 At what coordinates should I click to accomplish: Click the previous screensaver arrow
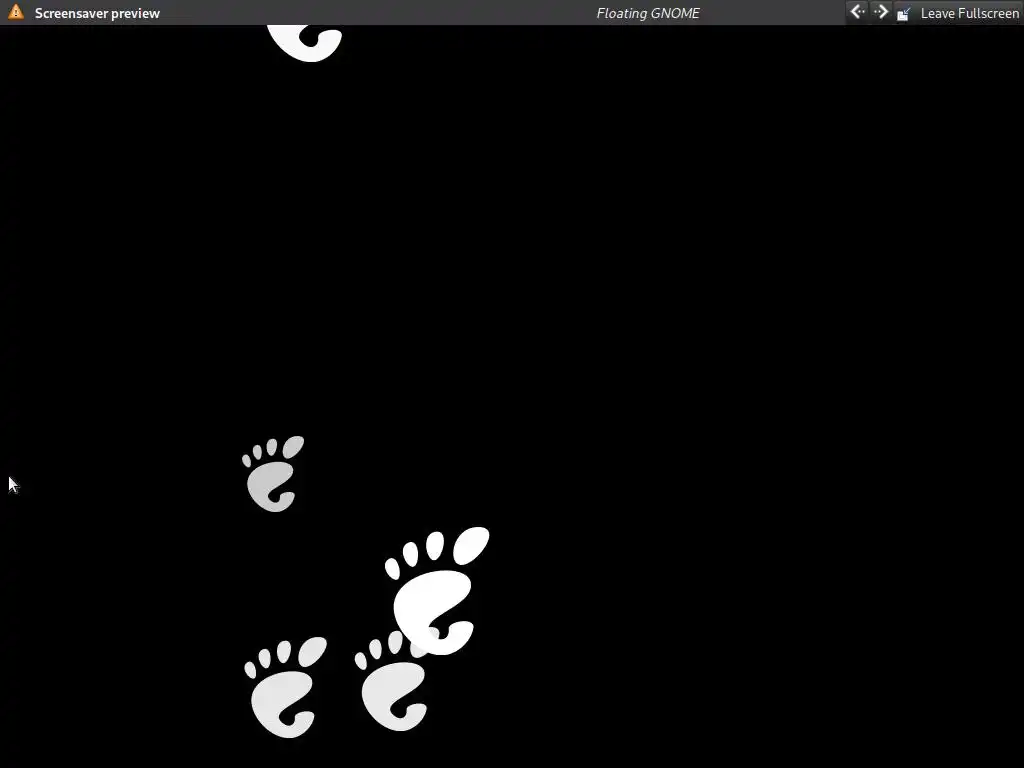coord(857,12)
